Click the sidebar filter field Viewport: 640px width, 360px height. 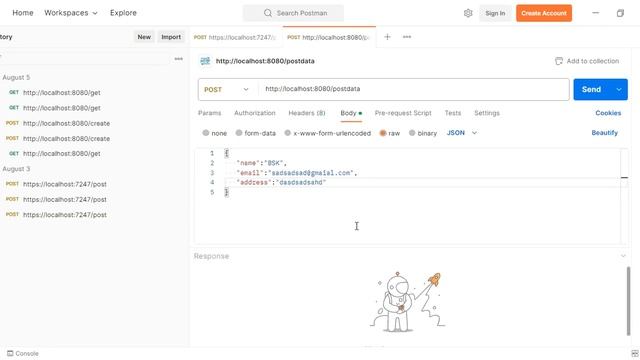[86, 59]
